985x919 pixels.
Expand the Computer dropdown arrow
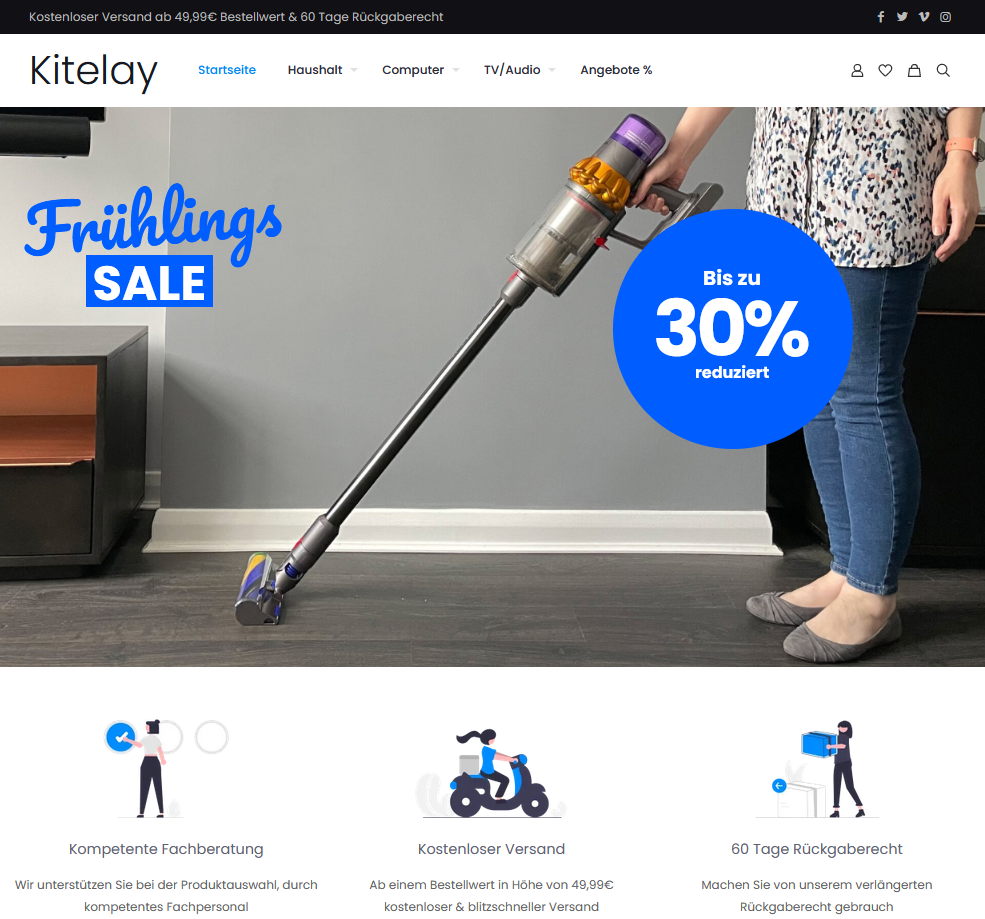click(455, 70)
